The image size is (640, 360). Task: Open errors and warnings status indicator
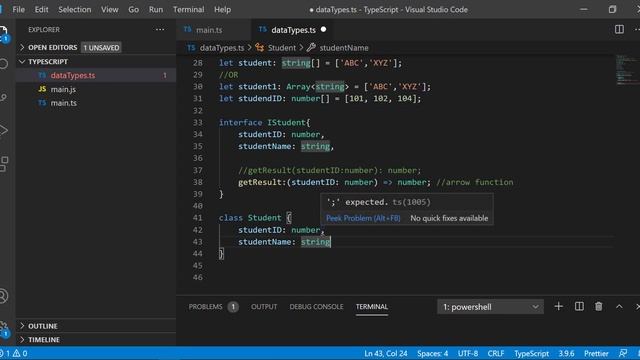click(15, 353)
